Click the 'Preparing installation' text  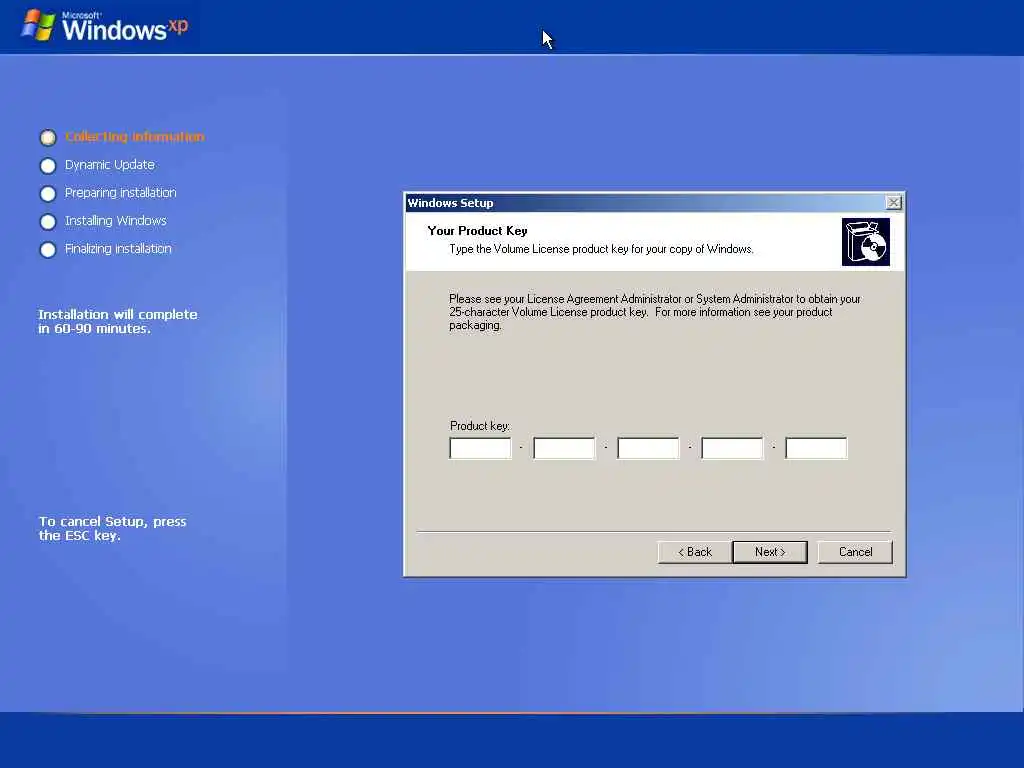pyautogui.click(x=121, y=193)
